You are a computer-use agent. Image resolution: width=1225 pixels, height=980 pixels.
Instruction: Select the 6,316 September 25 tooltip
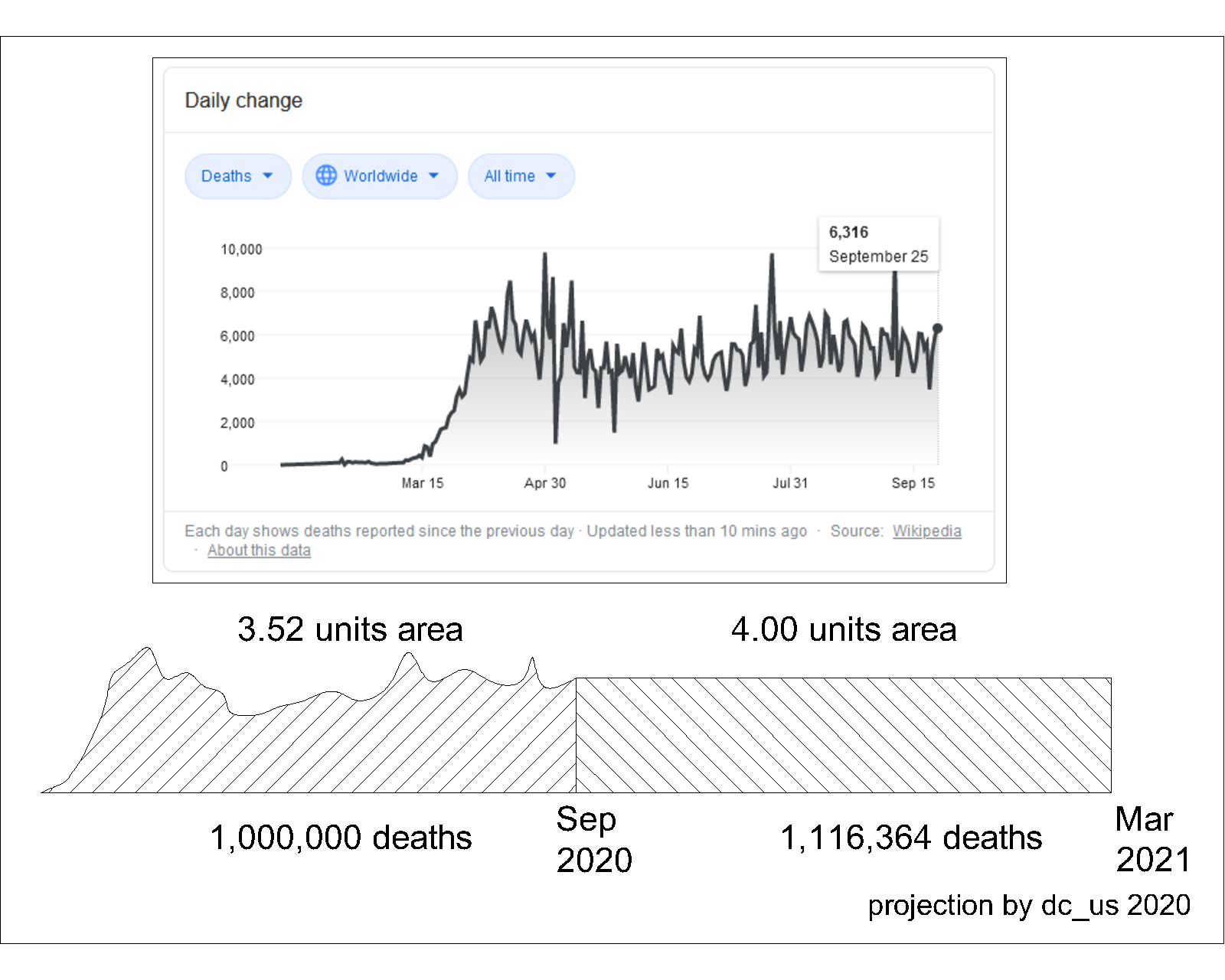[x=878, y=244]
